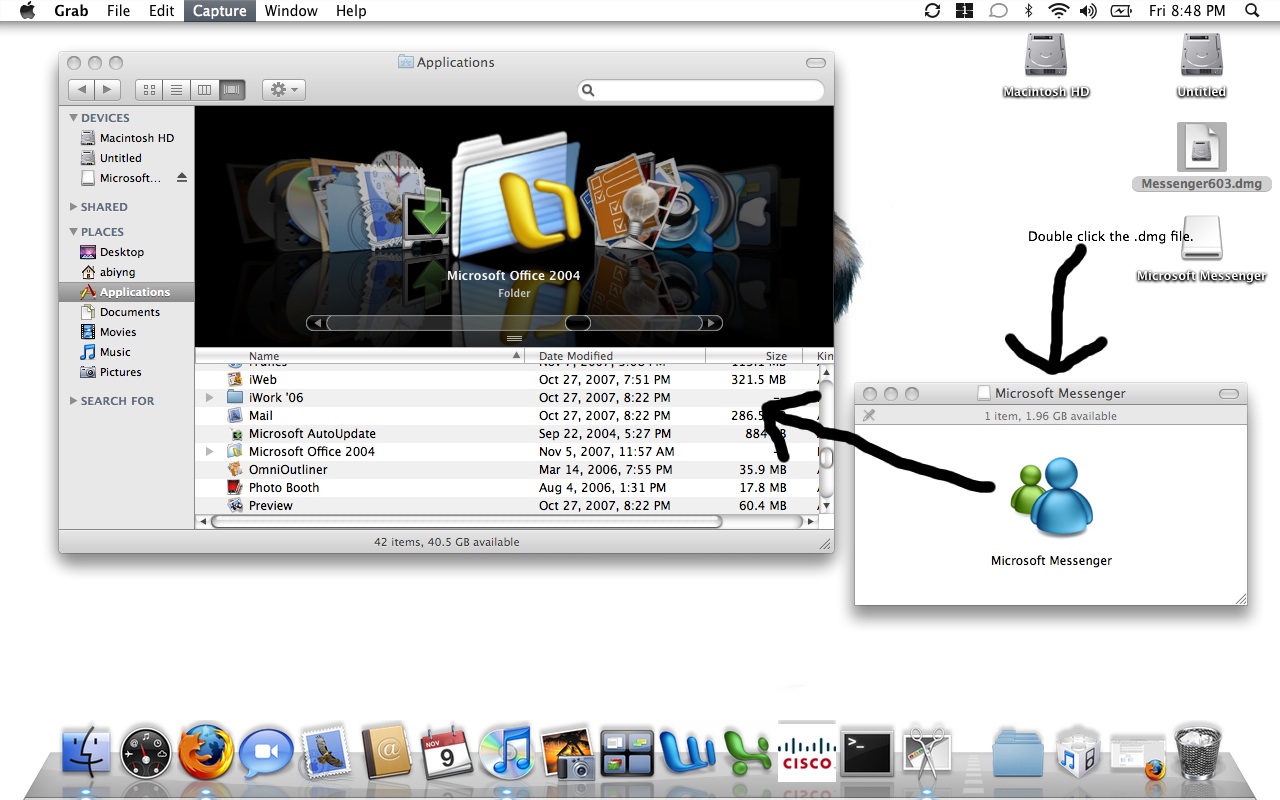Open the Trash in the Dock

point(1197,752)
